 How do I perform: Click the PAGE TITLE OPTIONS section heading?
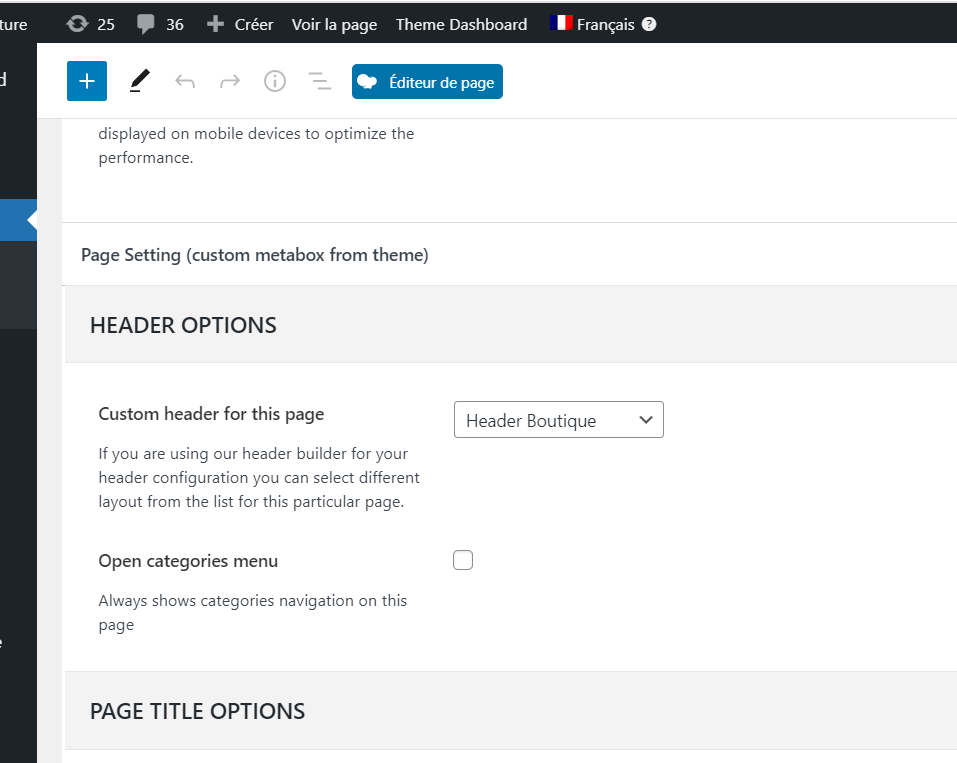click(197, 711)
